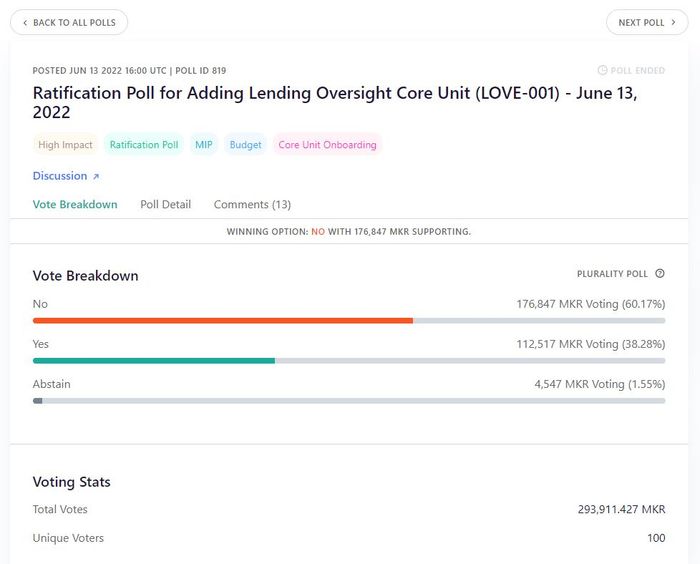Click the right chevron in Next Poll
The width and height of the screenshot is (700, 564).
(x=674, y=22)
